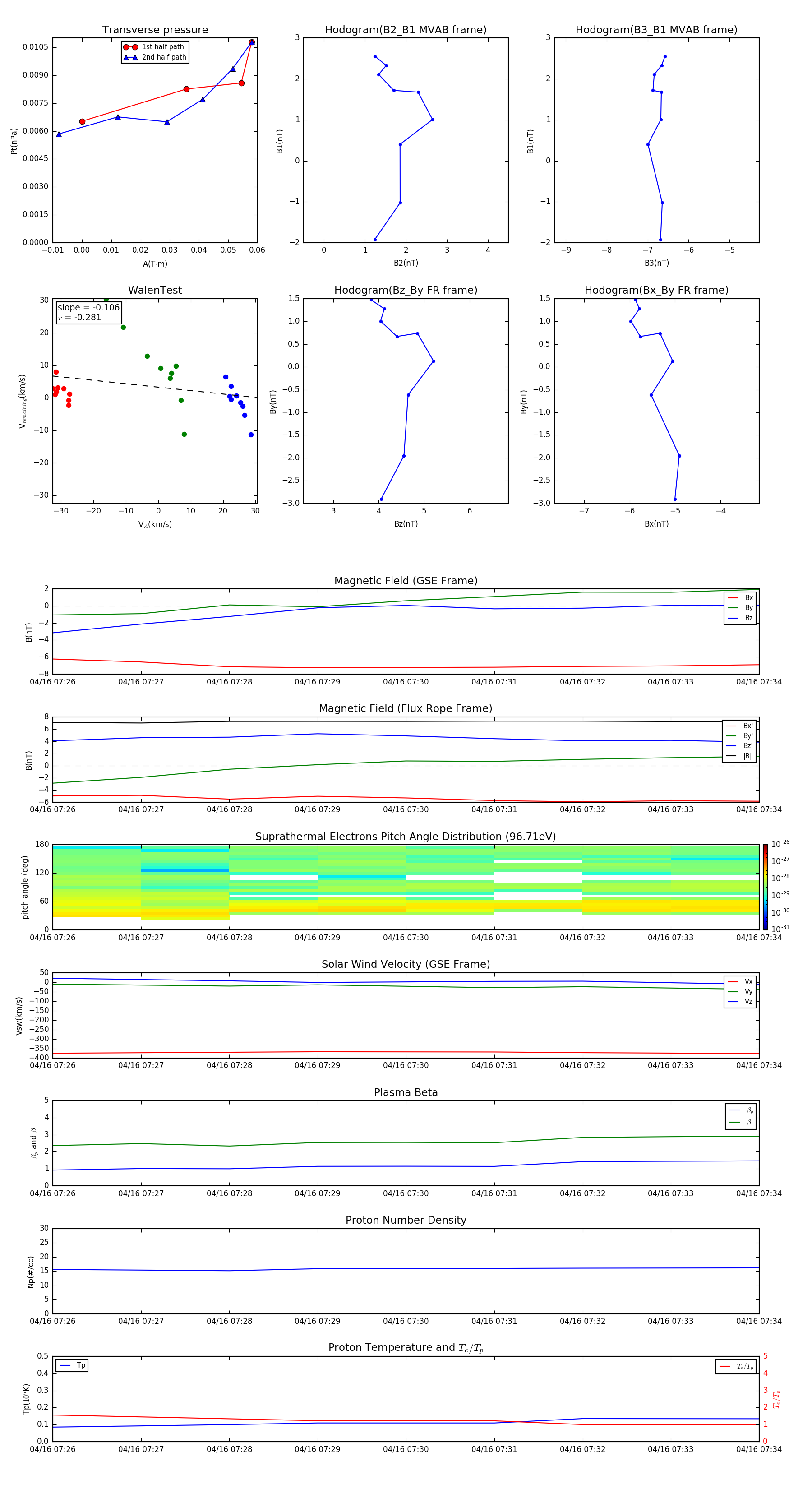Click the Suprathermal Electrons Pitch Angle Distribution title

(x=406, y=837)
